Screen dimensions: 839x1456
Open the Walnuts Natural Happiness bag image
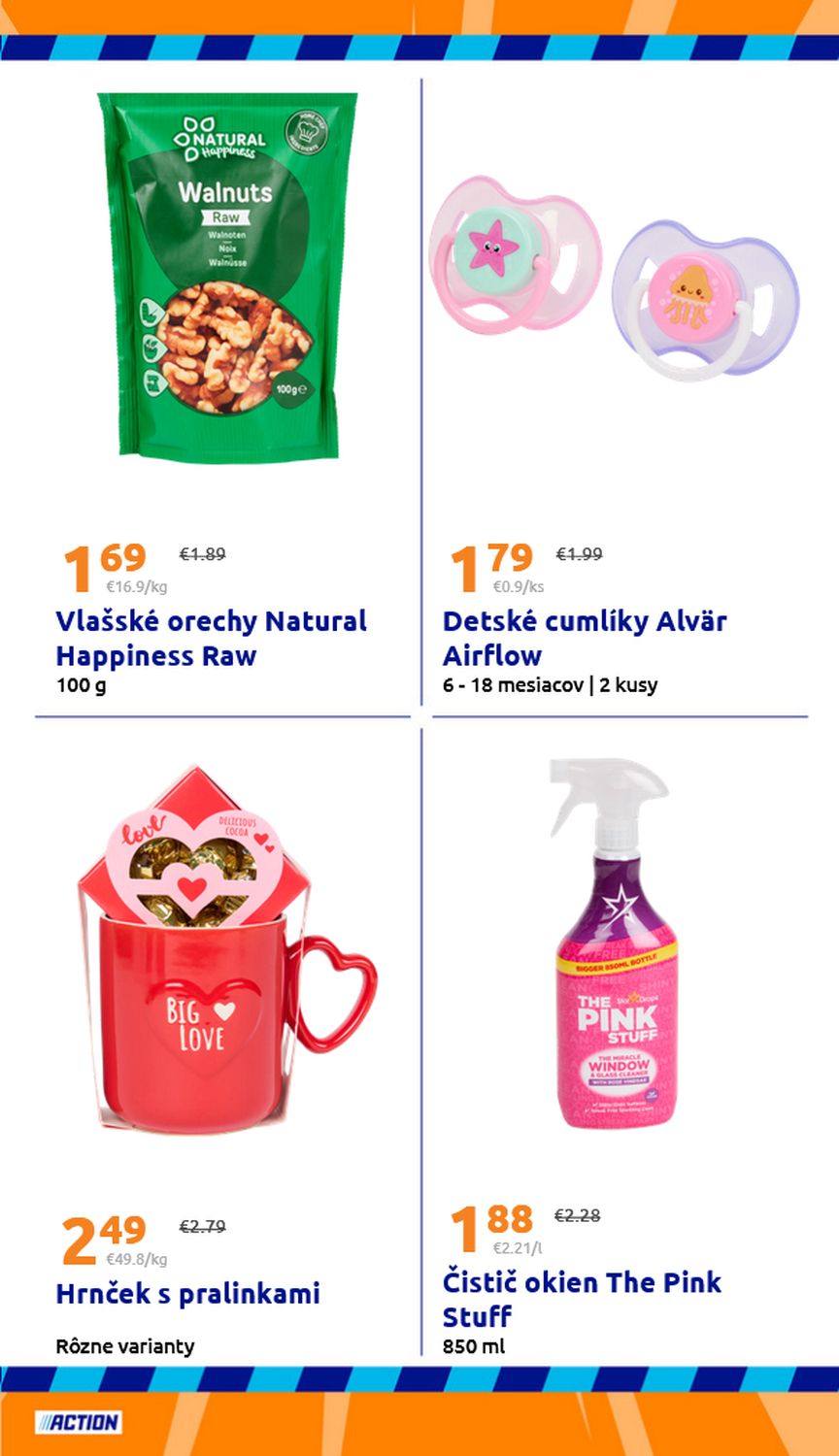point(227,278)
